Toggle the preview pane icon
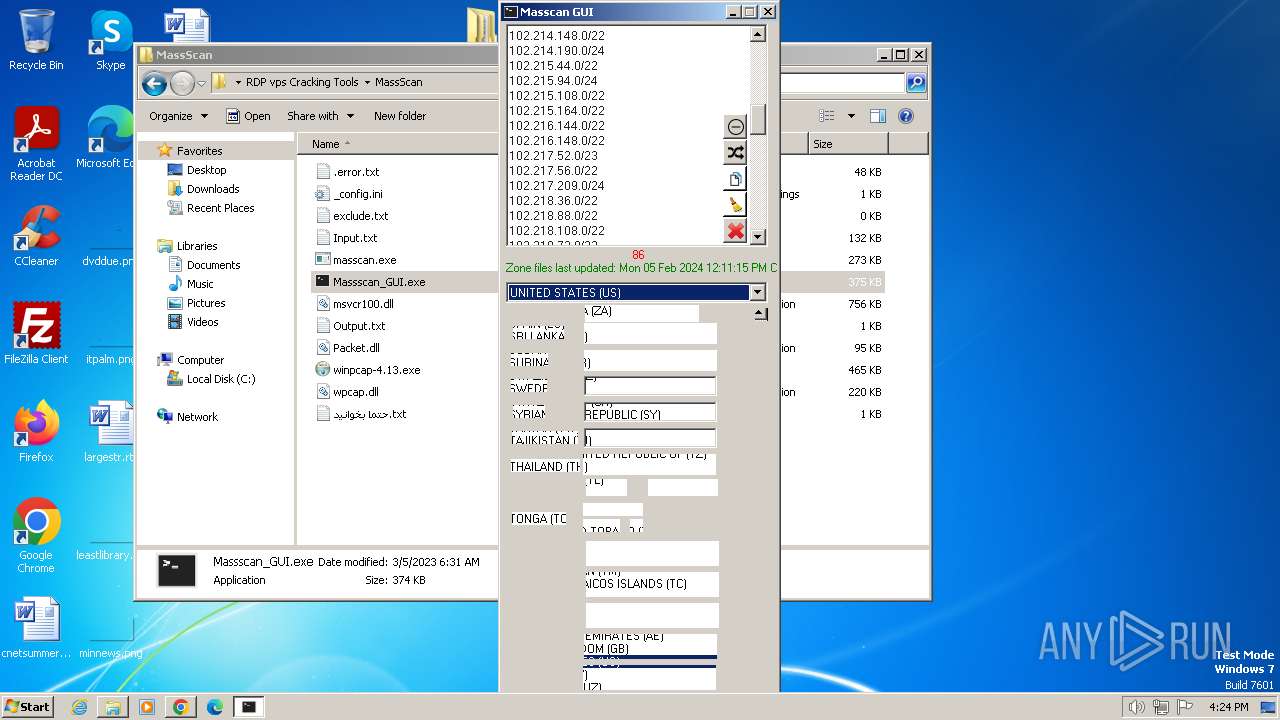 point(877,116)
